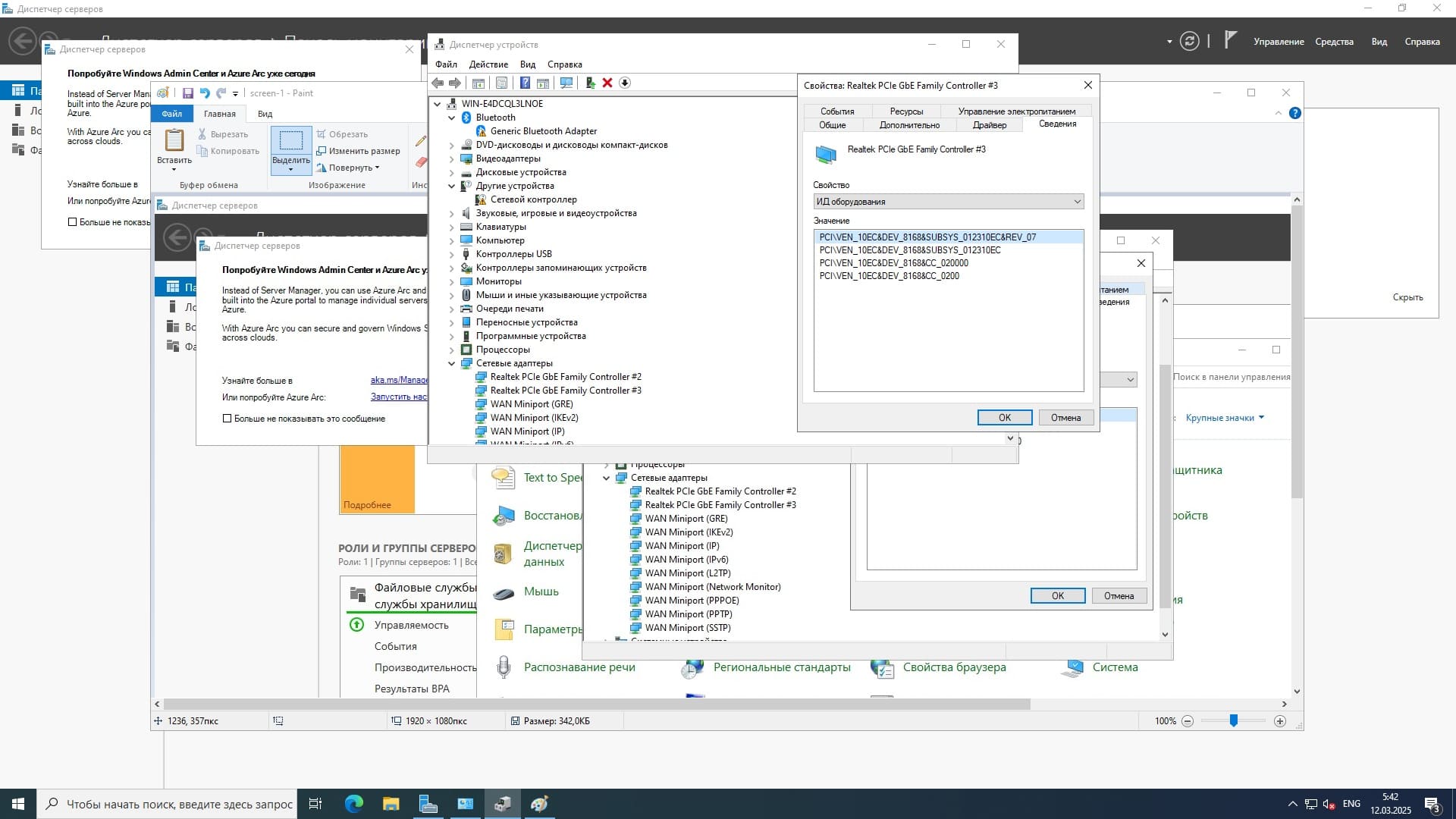Open Microsoft Edge from taskbar
This screenshot has width=1456, height=819.
pos(354,804)
